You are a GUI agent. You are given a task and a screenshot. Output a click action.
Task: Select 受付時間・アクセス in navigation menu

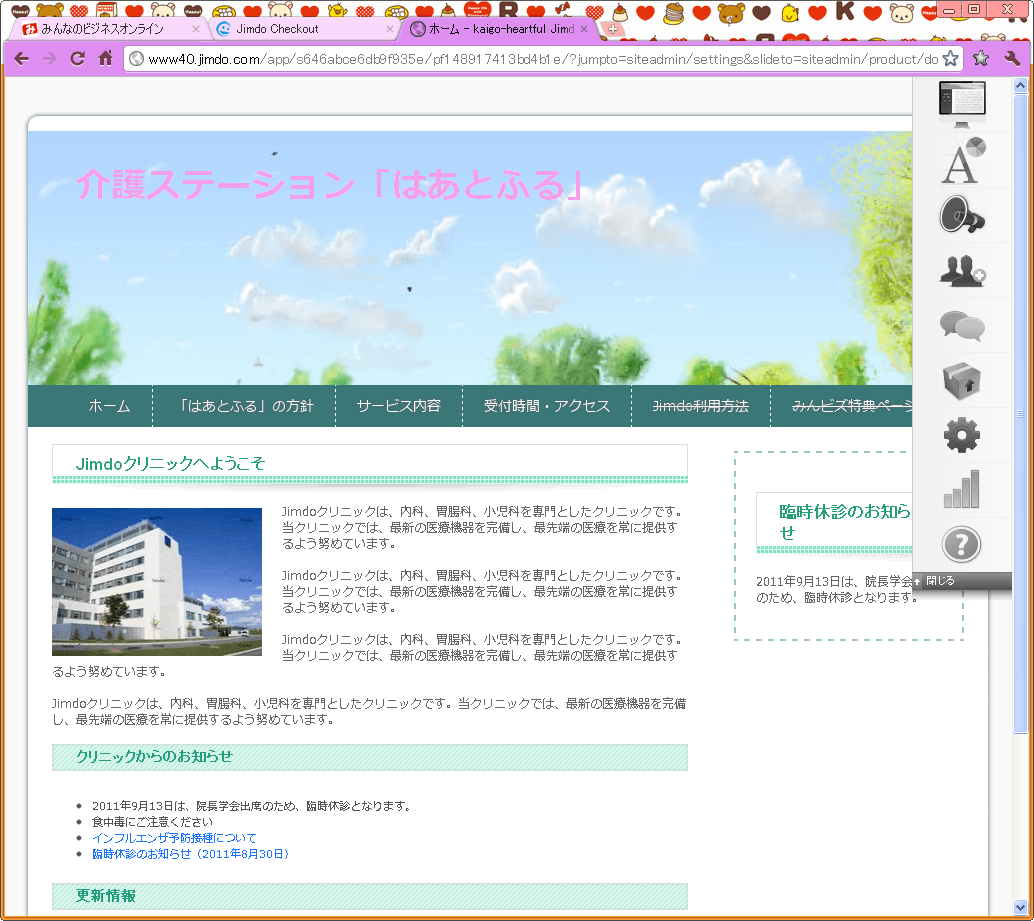[546, 406]
